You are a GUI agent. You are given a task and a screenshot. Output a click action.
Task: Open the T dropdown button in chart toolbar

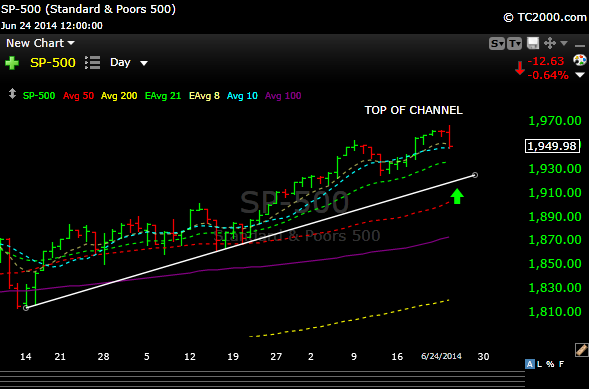(515, 44)
